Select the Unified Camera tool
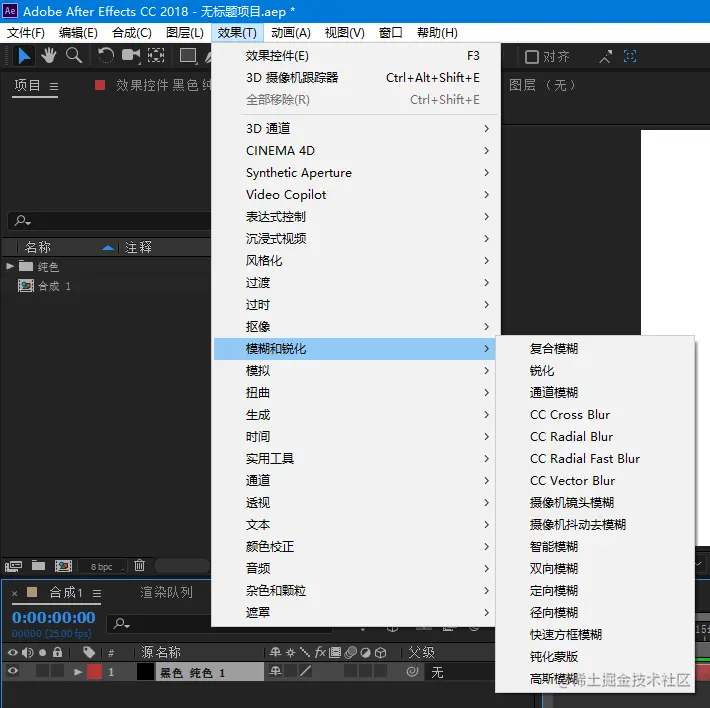 click(131, 56)
